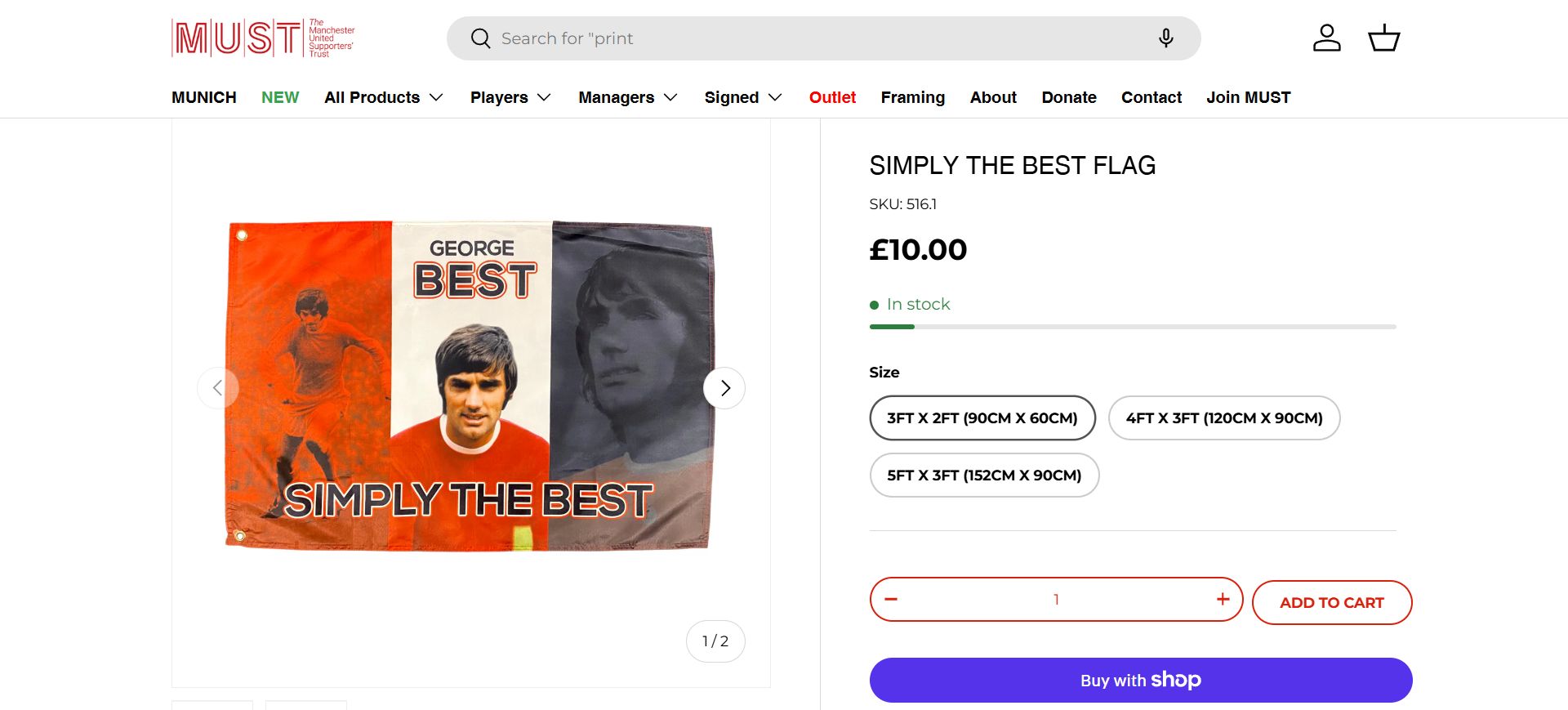This screenshot has height=710, width=1568.
Task: Click the search input field
Action: point(817,38)
